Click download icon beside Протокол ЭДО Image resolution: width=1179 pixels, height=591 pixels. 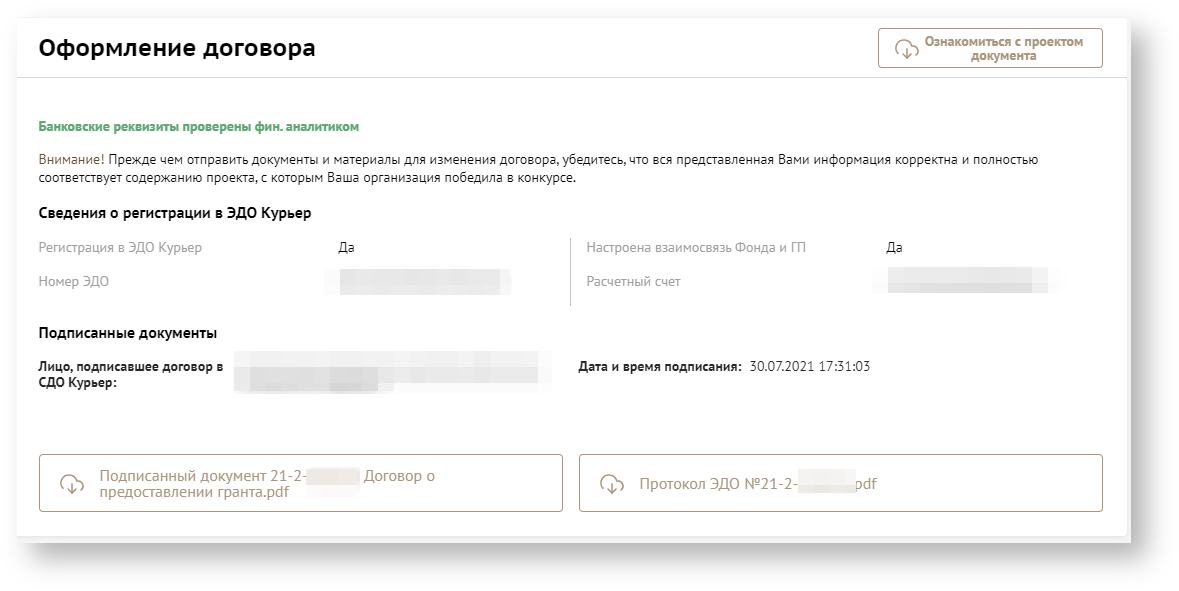tap(612, 484)
